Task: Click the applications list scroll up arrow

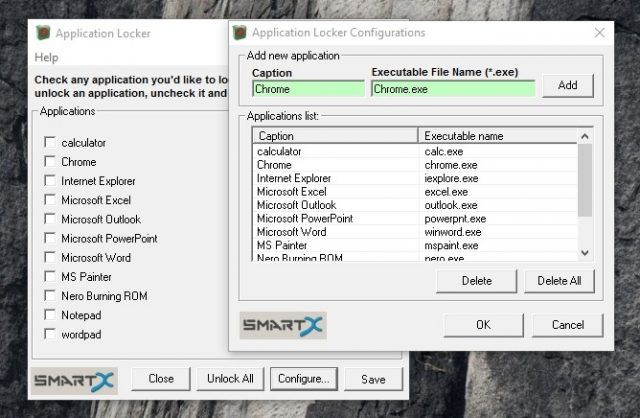Action: [x=584, y=136]
